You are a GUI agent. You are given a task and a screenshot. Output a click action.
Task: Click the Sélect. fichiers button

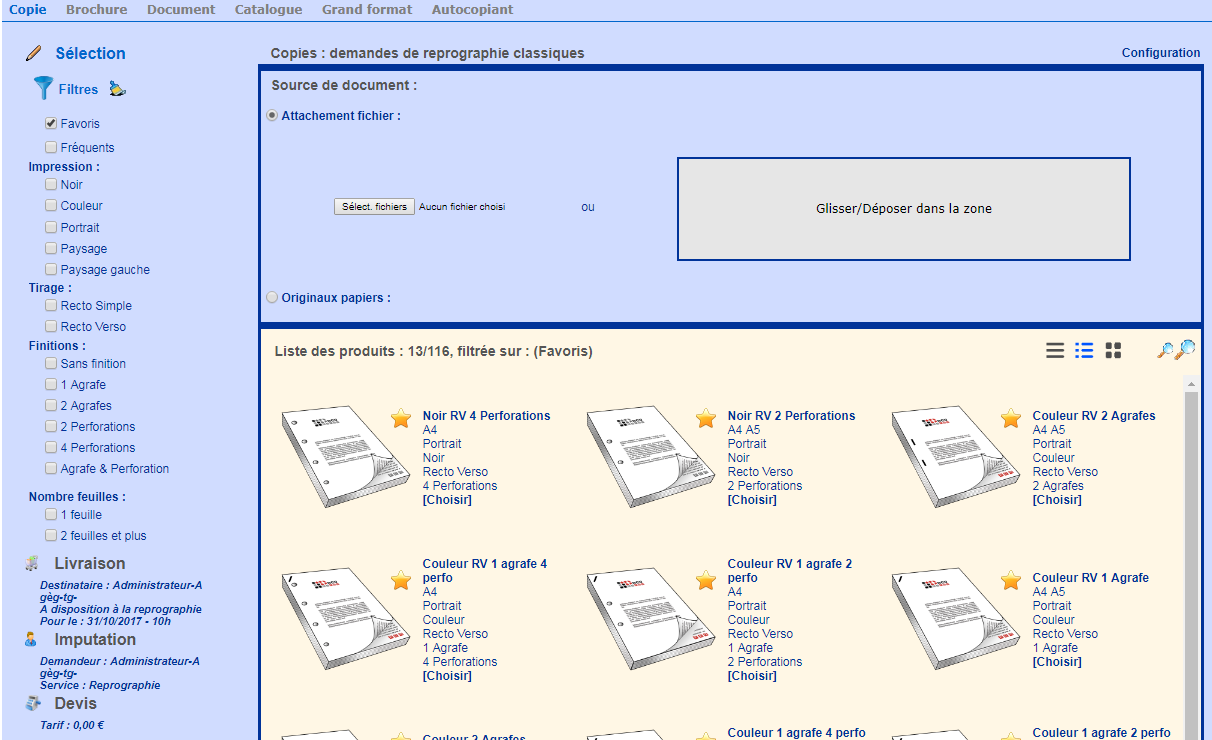[374, 207]
